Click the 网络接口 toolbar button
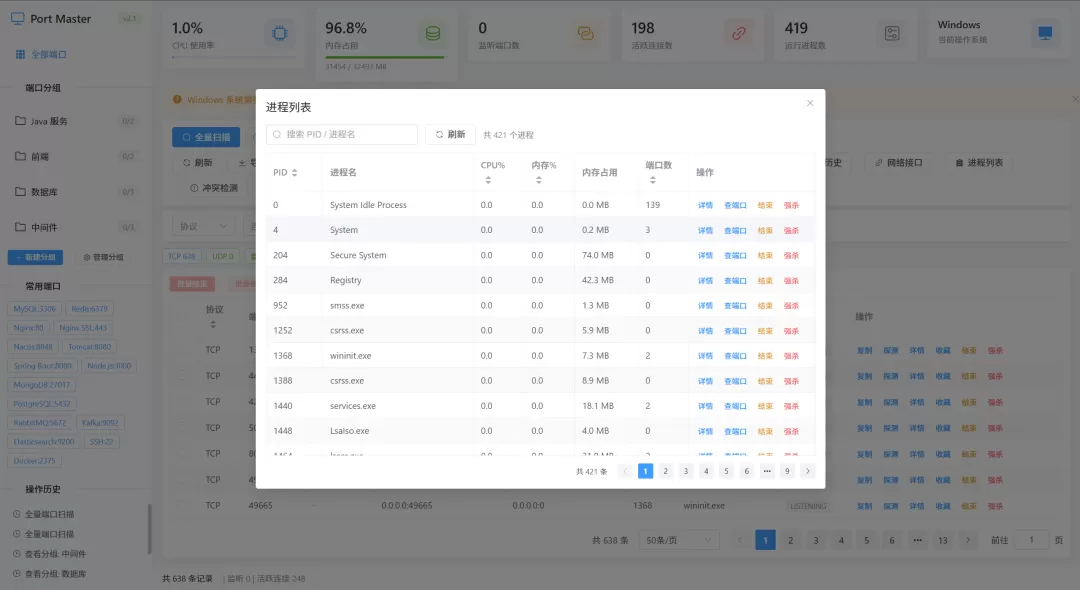The width and height of the screenshot is (1080, 590). tap(899, 163)
